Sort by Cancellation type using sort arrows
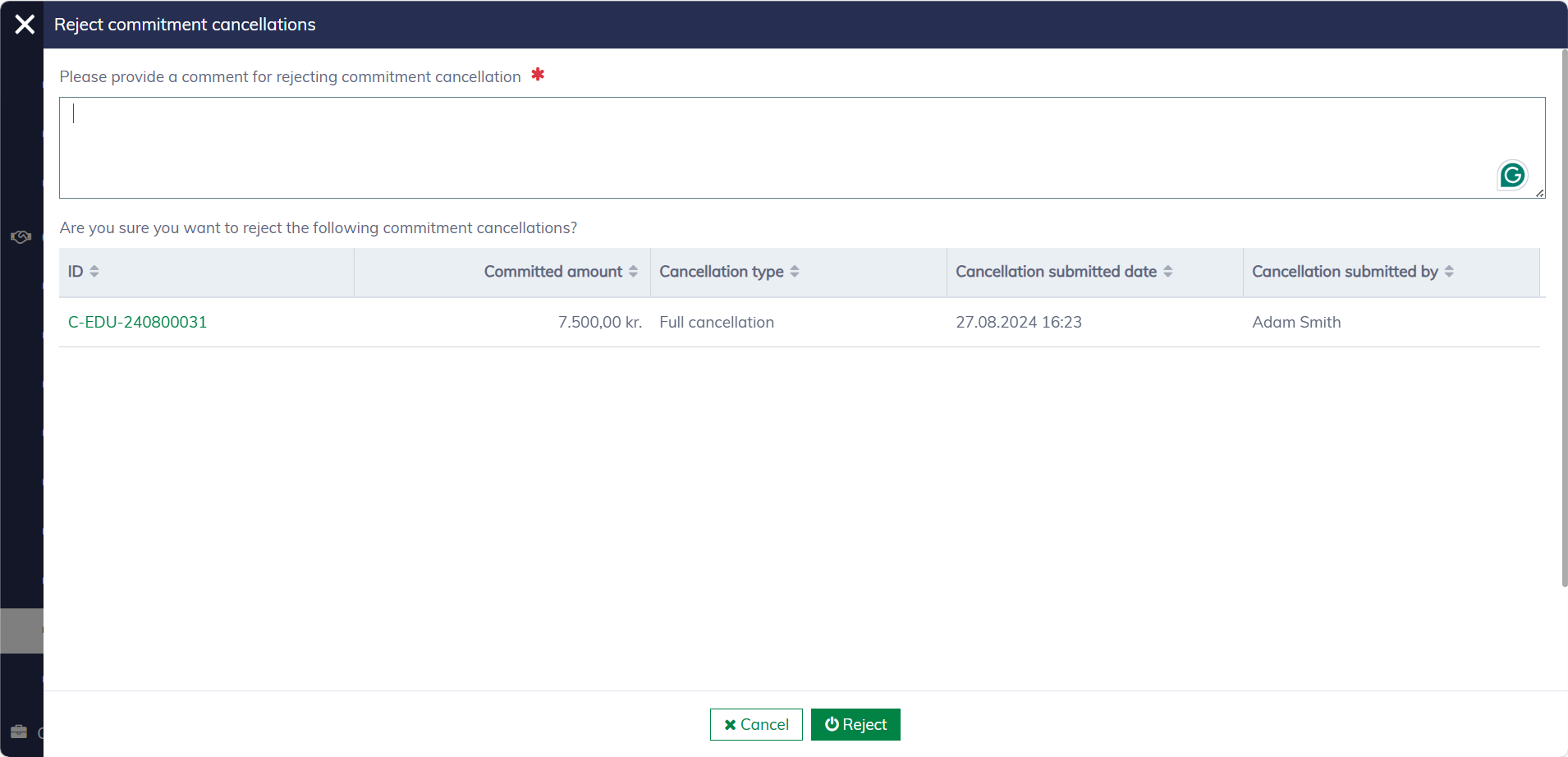This screenshot has width=1568, height=757. point(795,272)
